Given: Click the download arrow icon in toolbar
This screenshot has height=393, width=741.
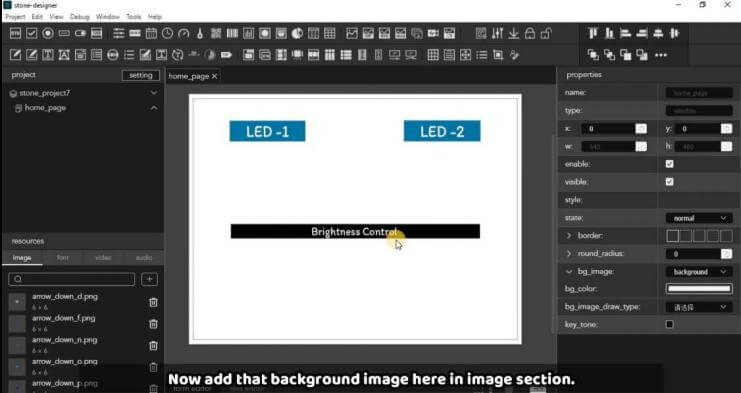Looking at the screenshot, I should coord(514,34).
